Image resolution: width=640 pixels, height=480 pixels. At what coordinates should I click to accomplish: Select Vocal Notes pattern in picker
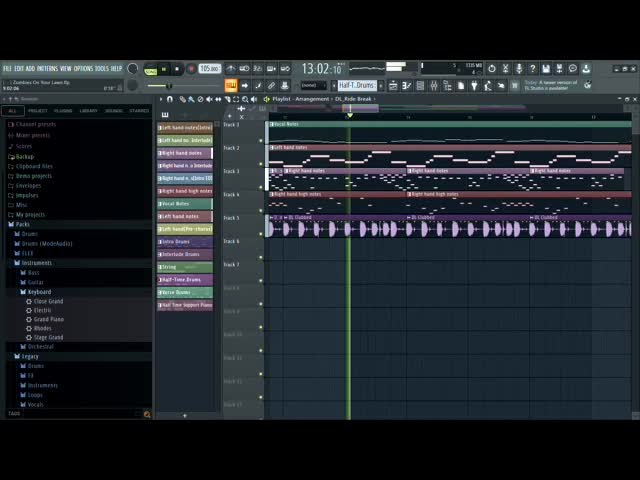point(185,204)
